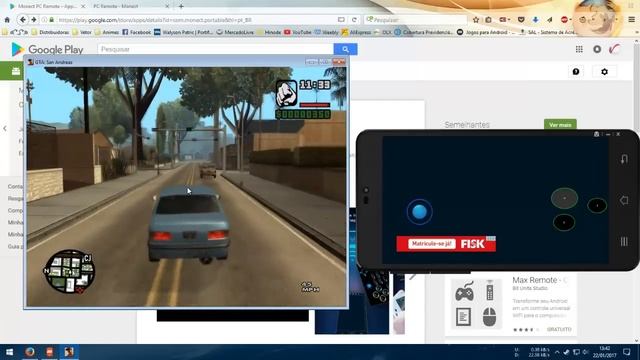Open Animes bookmark folder

point(106,32)
